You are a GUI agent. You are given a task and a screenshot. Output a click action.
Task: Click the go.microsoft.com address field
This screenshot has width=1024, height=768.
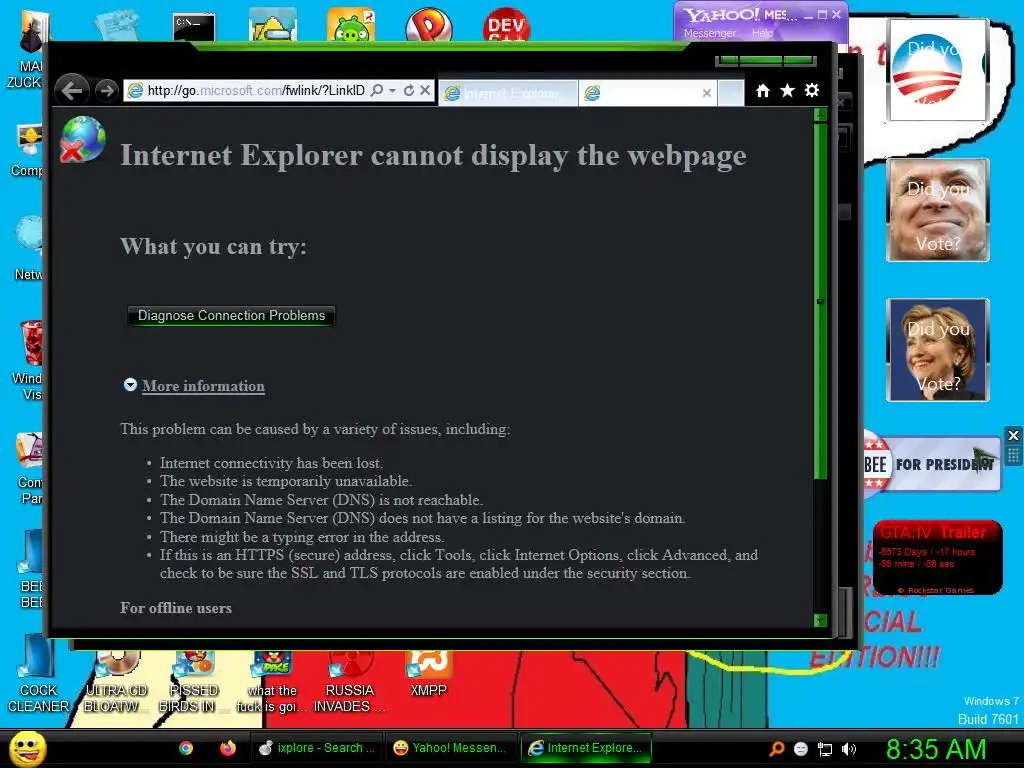point(256,90)
